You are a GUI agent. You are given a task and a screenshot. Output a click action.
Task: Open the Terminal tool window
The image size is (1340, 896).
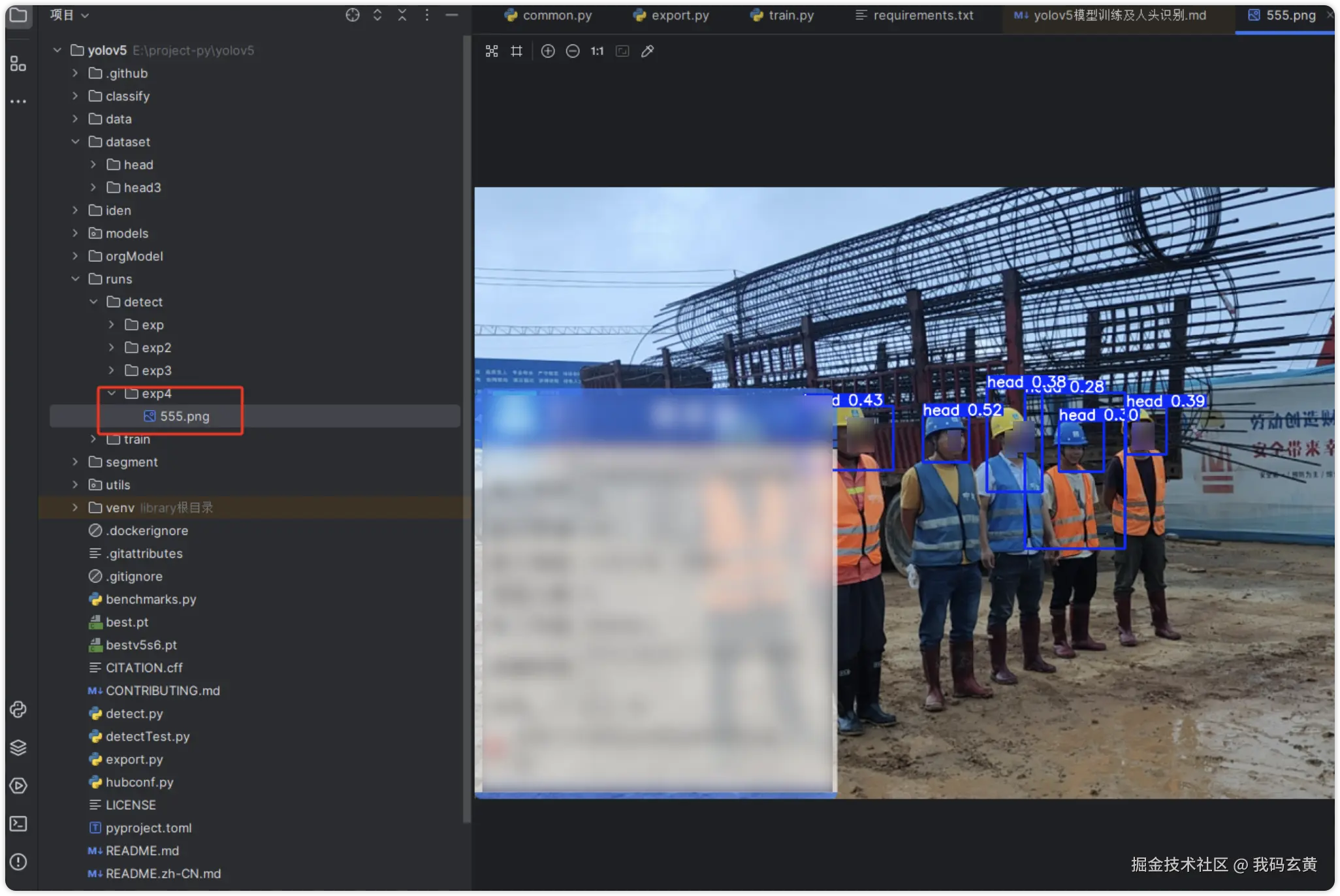point(18,824)
